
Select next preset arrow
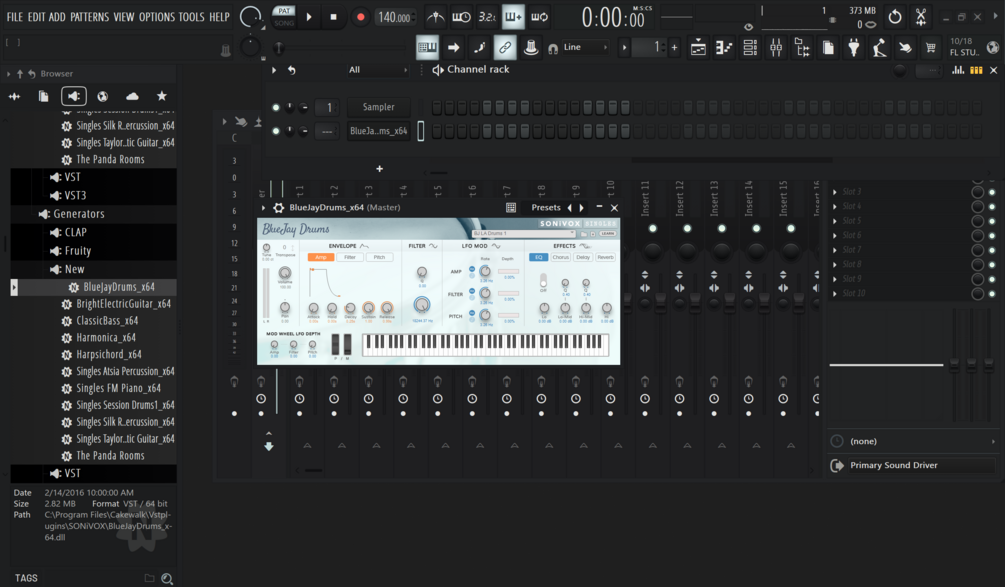point(582,208)
